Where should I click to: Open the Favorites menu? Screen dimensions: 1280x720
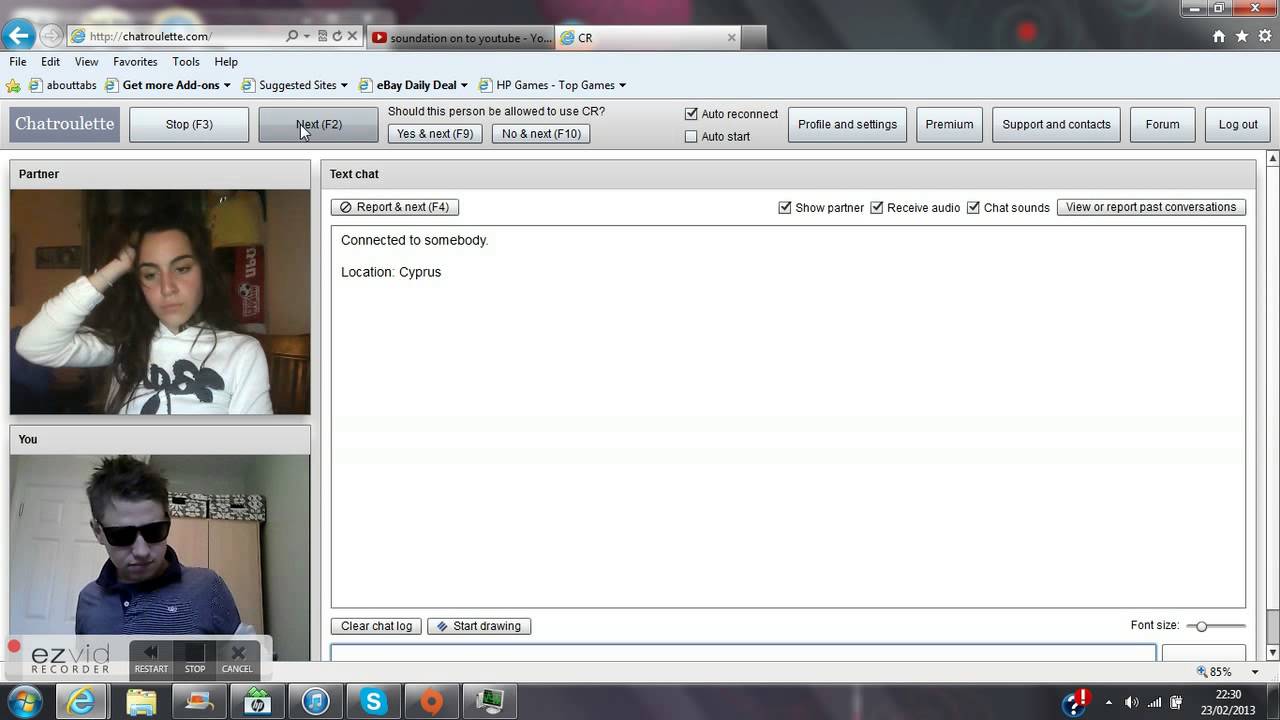(x=135, y=61)
